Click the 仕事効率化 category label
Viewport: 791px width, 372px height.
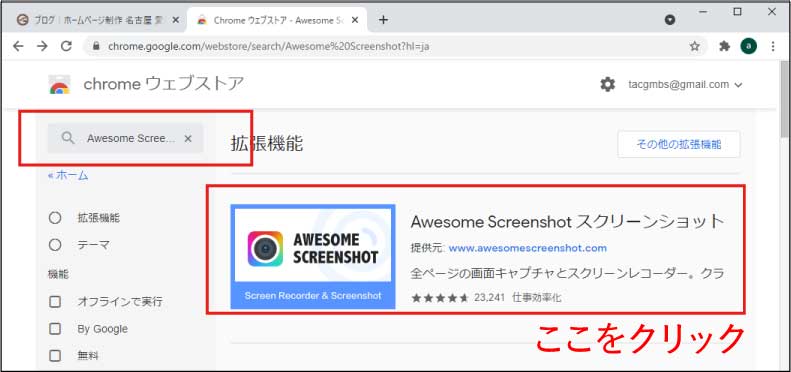click(x=536, y=298)
